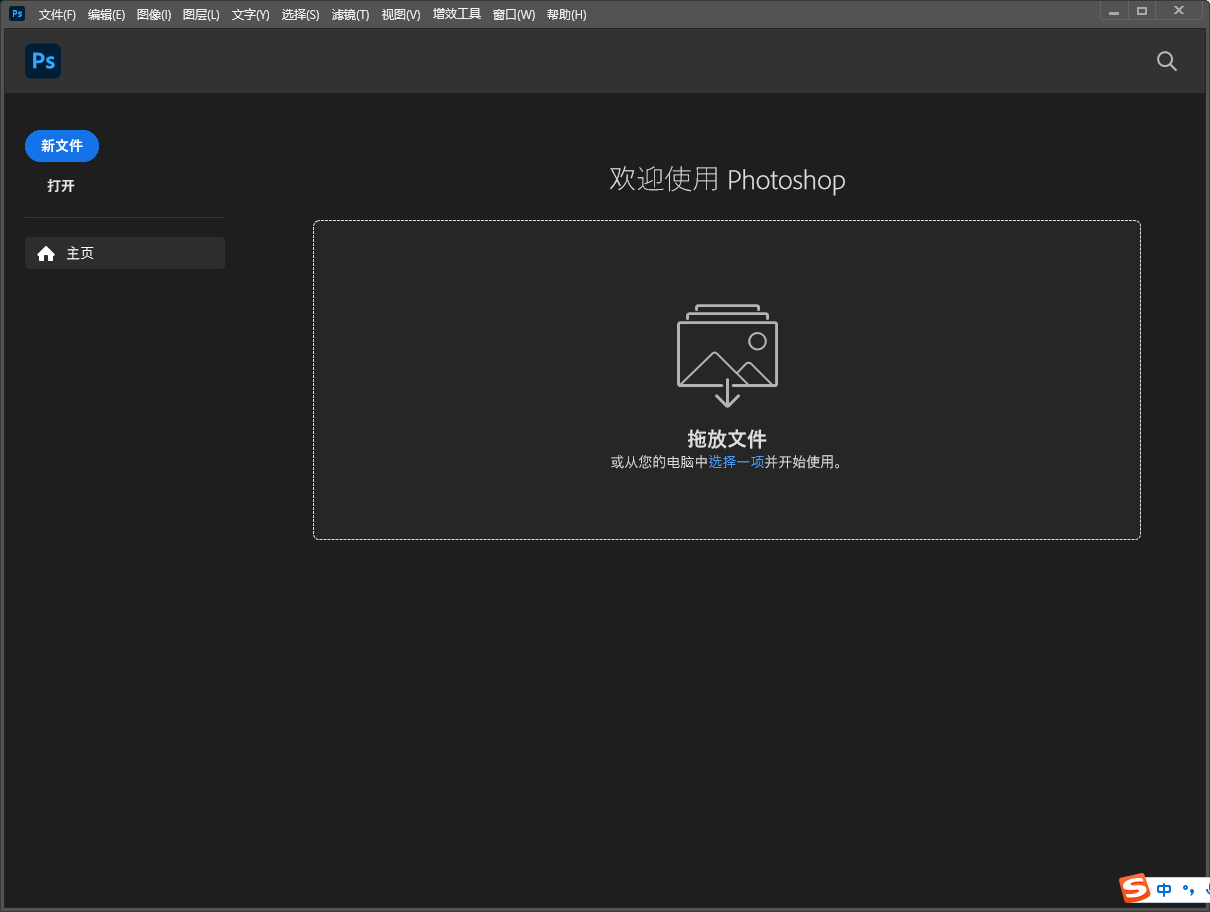This screenshot has height=912, width=1210.
Task: Open the 图像(I) menu
Action: click(153, 14)
